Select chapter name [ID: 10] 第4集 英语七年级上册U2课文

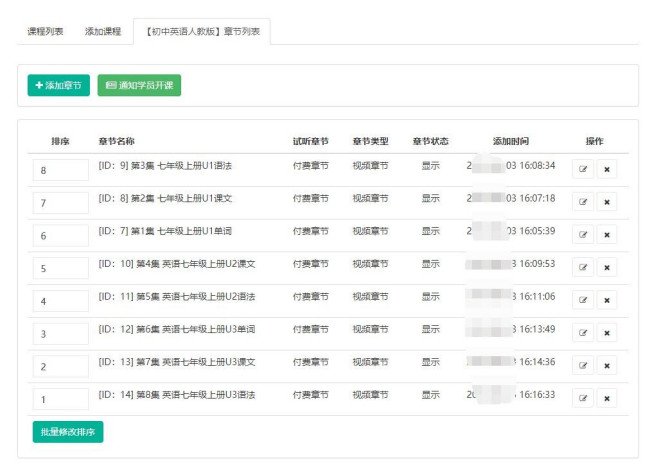point(177,264)
